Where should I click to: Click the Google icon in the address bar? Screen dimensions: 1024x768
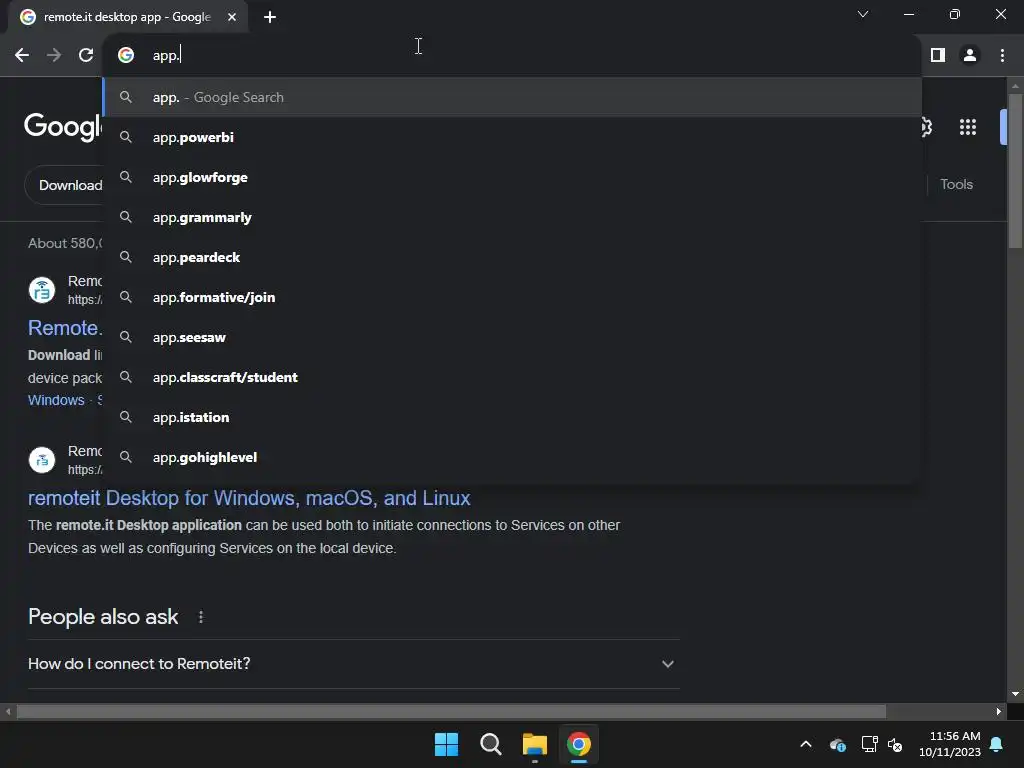point(126,56)
